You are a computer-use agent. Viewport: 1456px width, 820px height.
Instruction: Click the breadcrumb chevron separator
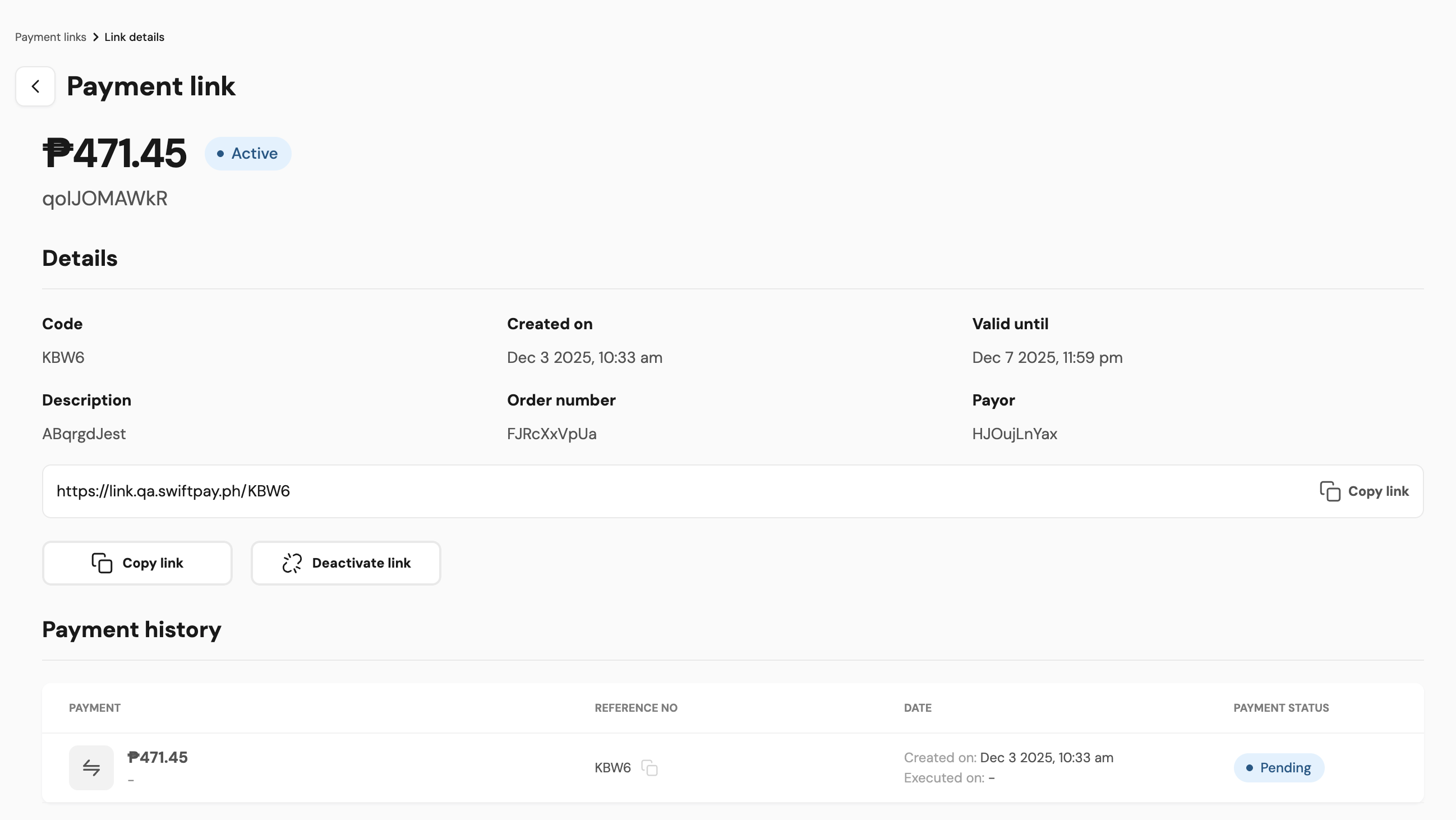95,38
